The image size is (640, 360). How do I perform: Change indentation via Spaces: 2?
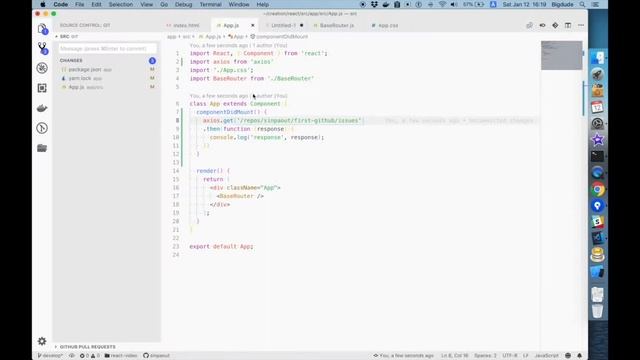pyautogui.click(x=485, y=356)
